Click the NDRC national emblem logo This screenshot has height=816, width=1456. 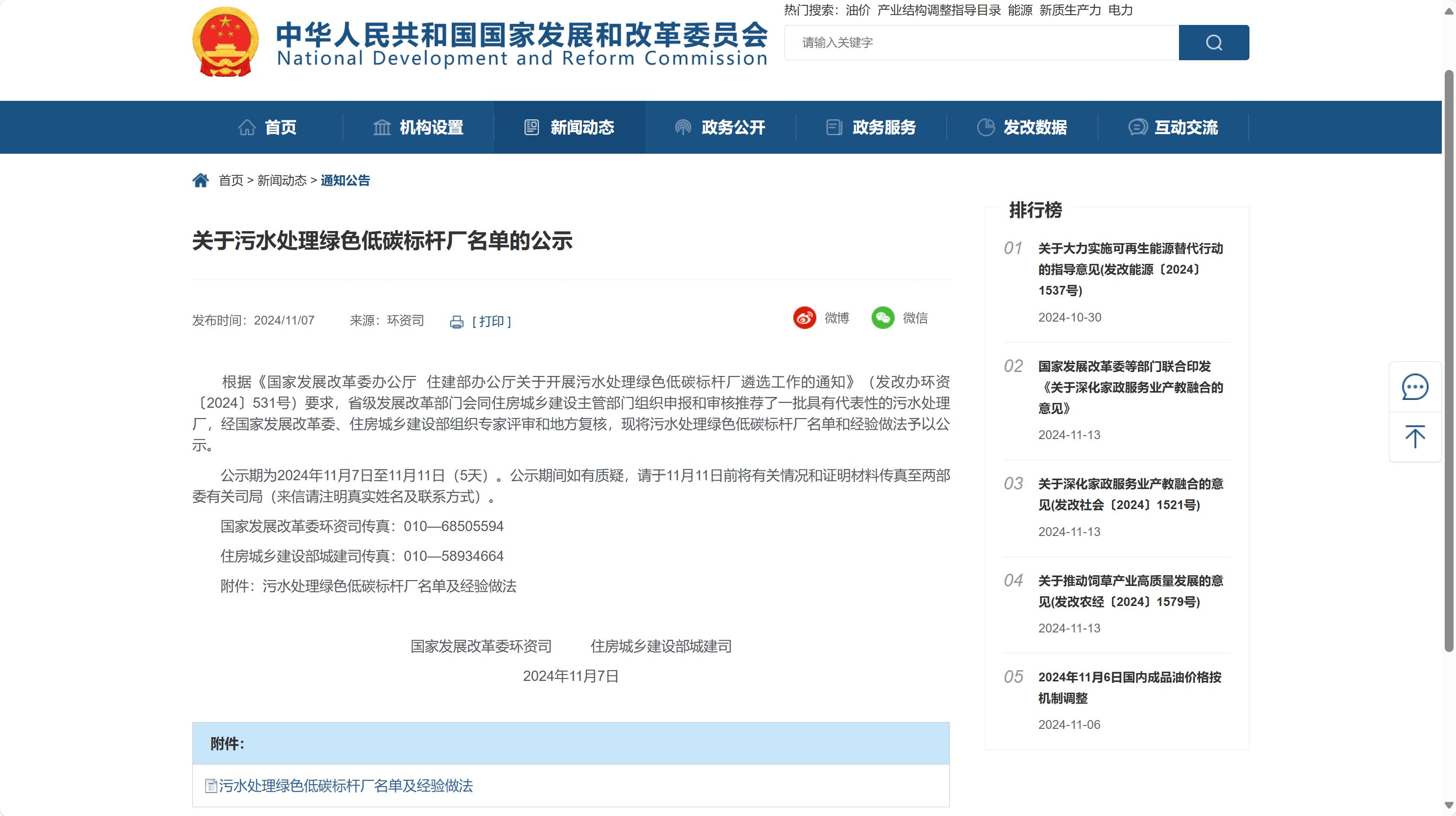point(225,41)
